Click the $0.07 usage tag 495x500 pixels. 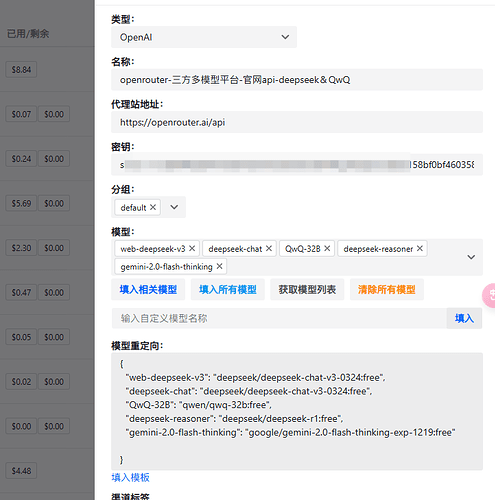click(x=21, y=114)
